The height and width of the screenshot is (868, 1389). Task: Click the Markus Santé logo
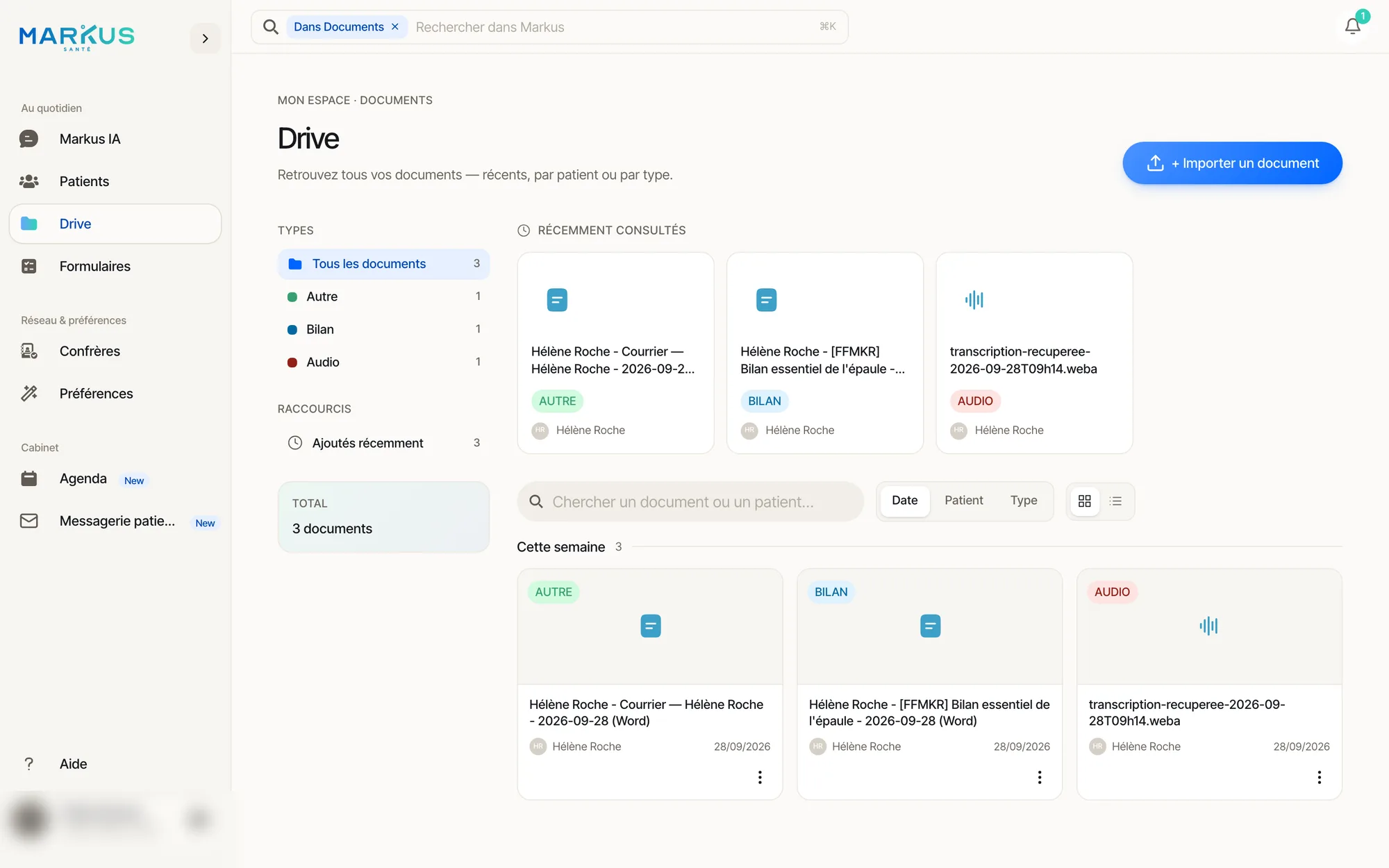(77, 37)
